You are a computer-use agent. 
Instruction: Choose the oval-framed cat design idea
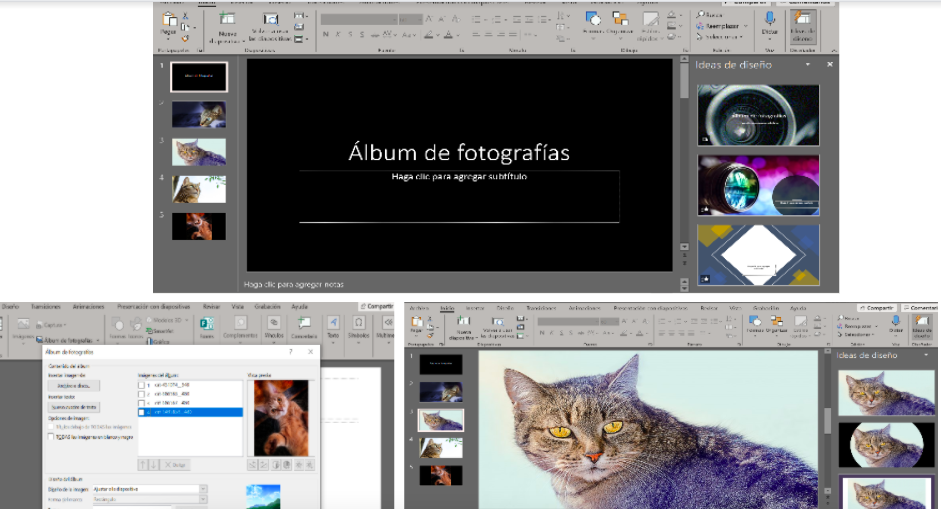(x=886, y=445)
